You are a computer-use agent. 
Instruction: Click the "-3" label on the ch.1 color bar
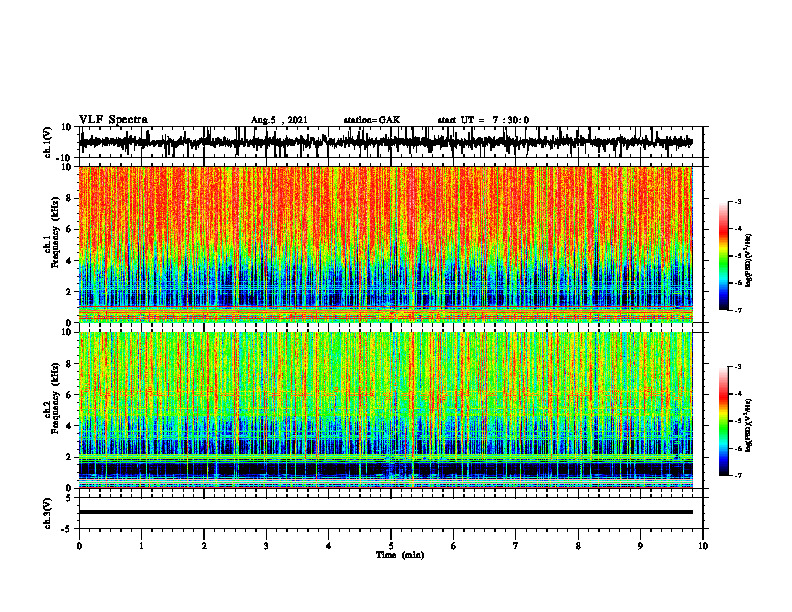tap(738, 201)
